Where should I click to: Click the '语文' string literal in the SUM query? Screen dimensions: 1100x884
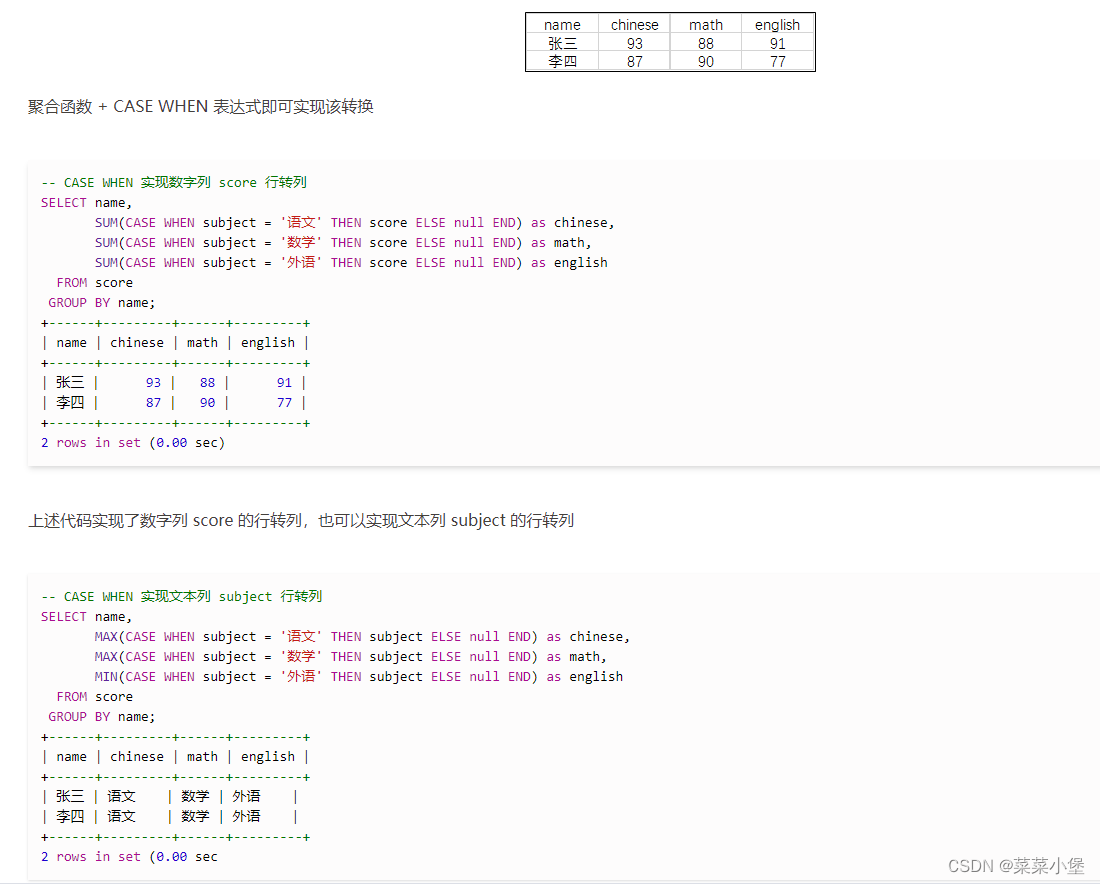[302, 222]
